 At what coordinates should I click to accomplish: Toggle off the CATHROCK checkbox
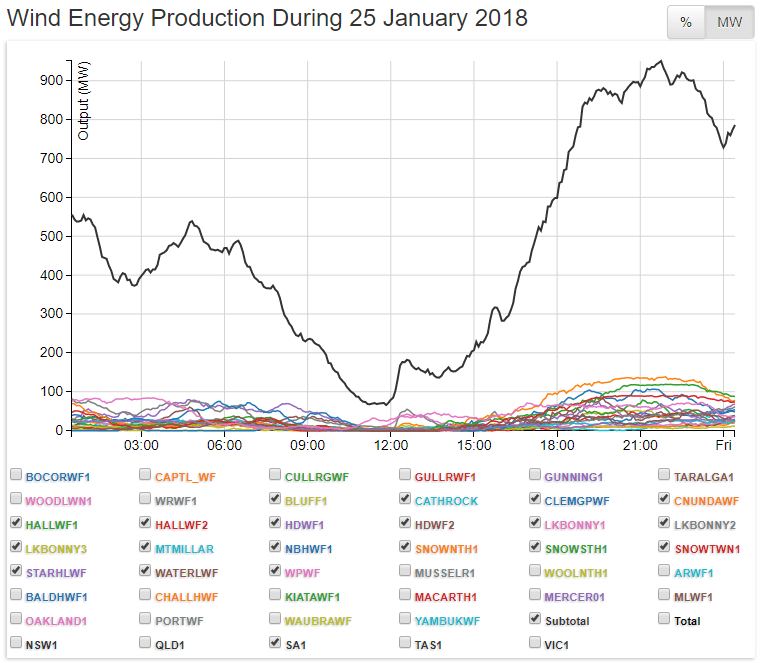point(405,500)
